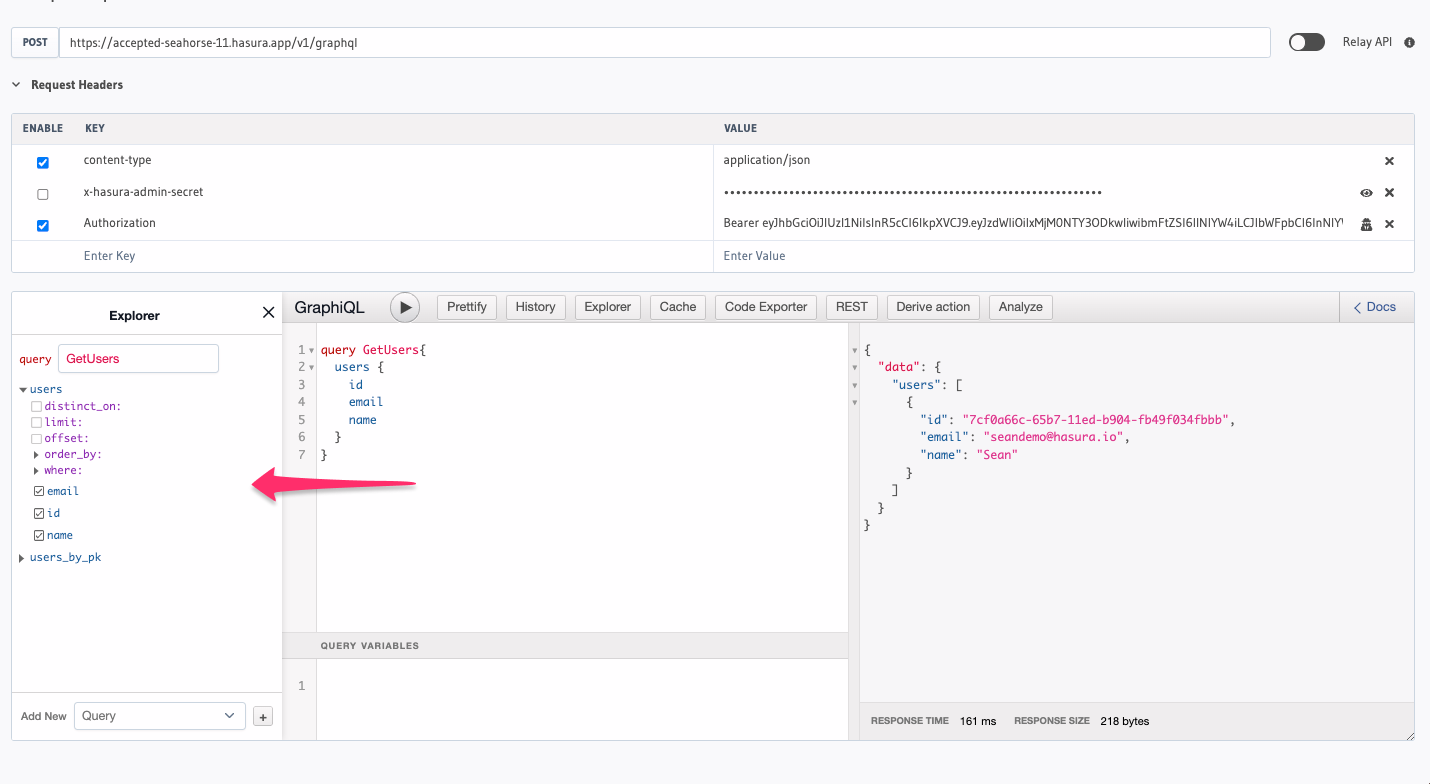Enable the x-hasura-admin-secret header
Image resolution: width=1430 pixels, height=784 pixels.
coord(42,192)
